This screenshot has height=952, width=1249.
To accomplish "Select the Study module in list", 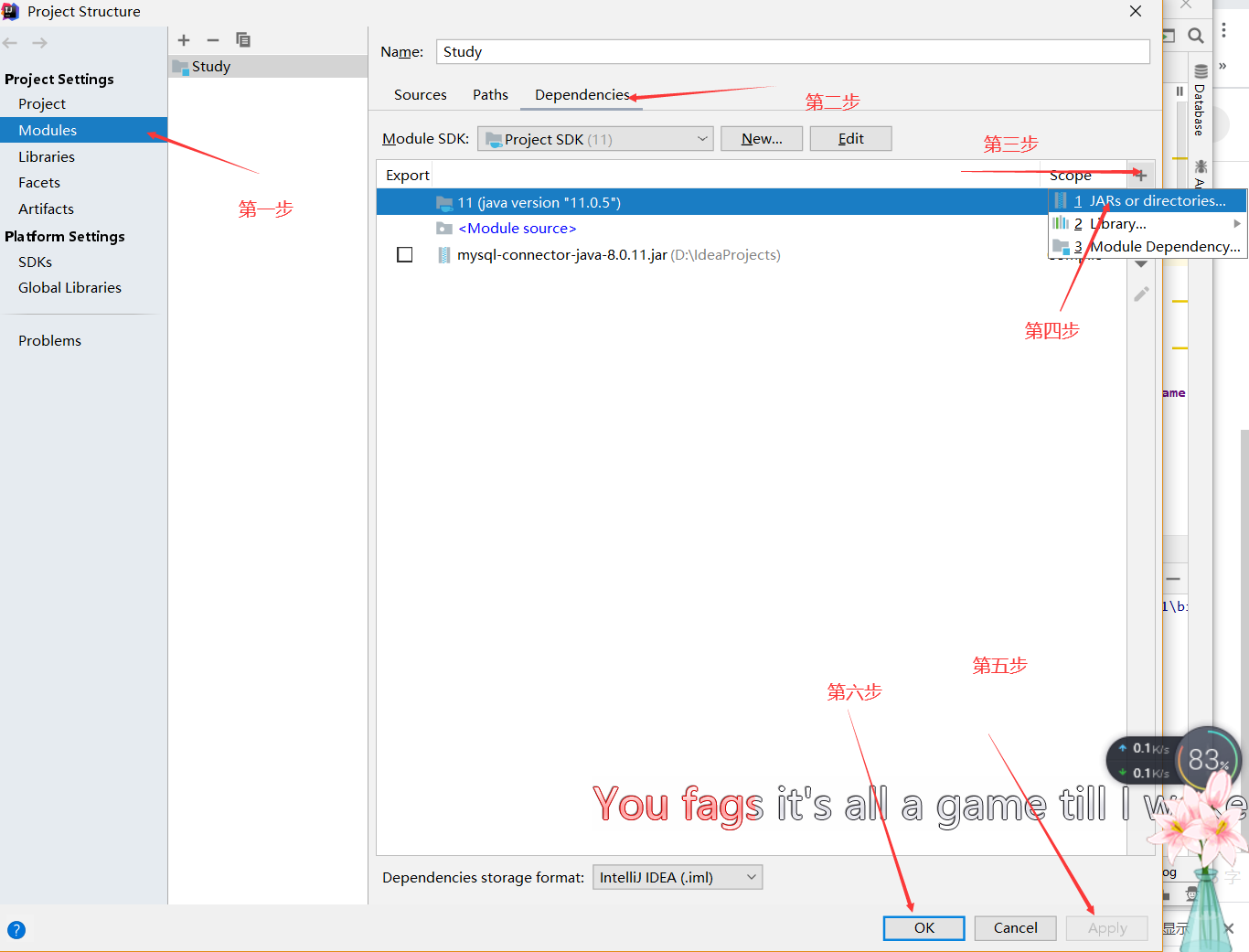I will 268,67.
